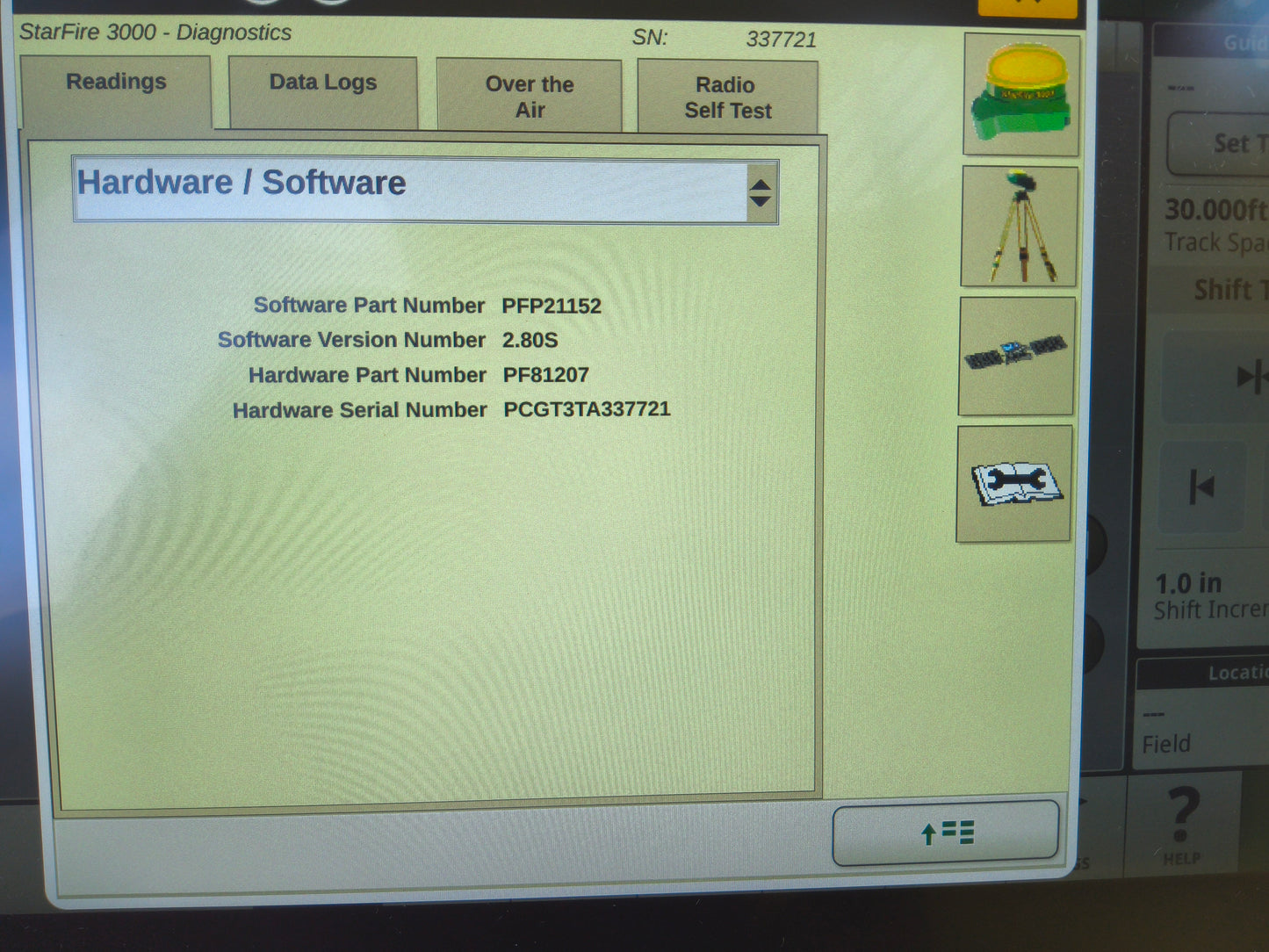The width and height of the screenshot is (1269, 952).
Task: Select Hardware Part Number value PF81207
Action: click(x=546, y=375)
